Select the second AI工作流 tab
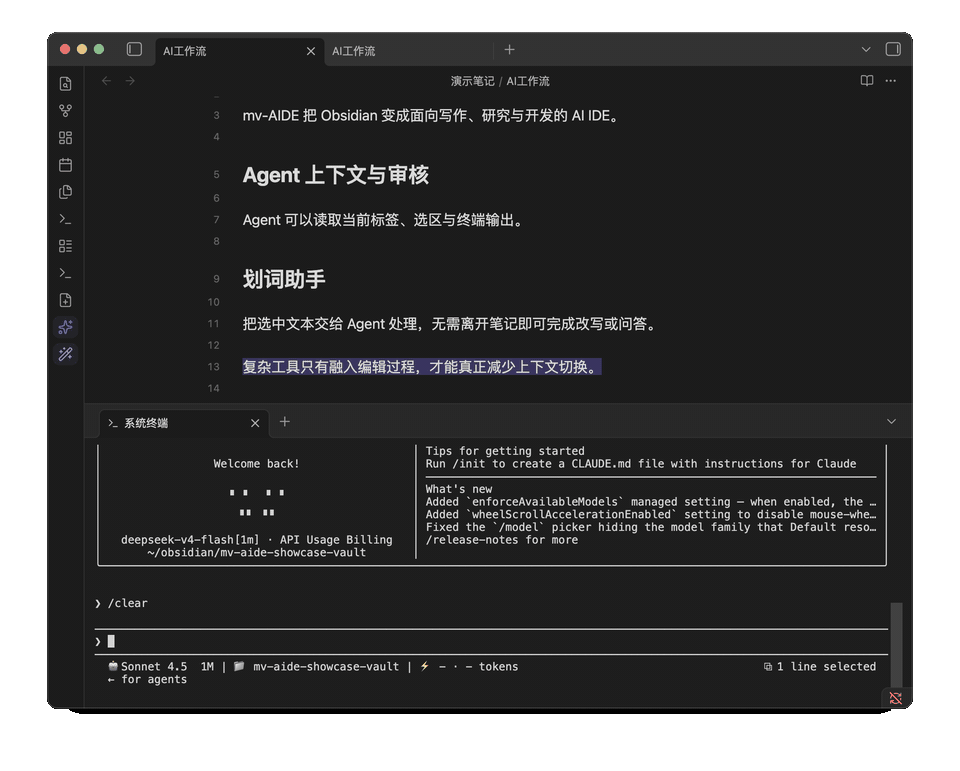 pos(408,51)
